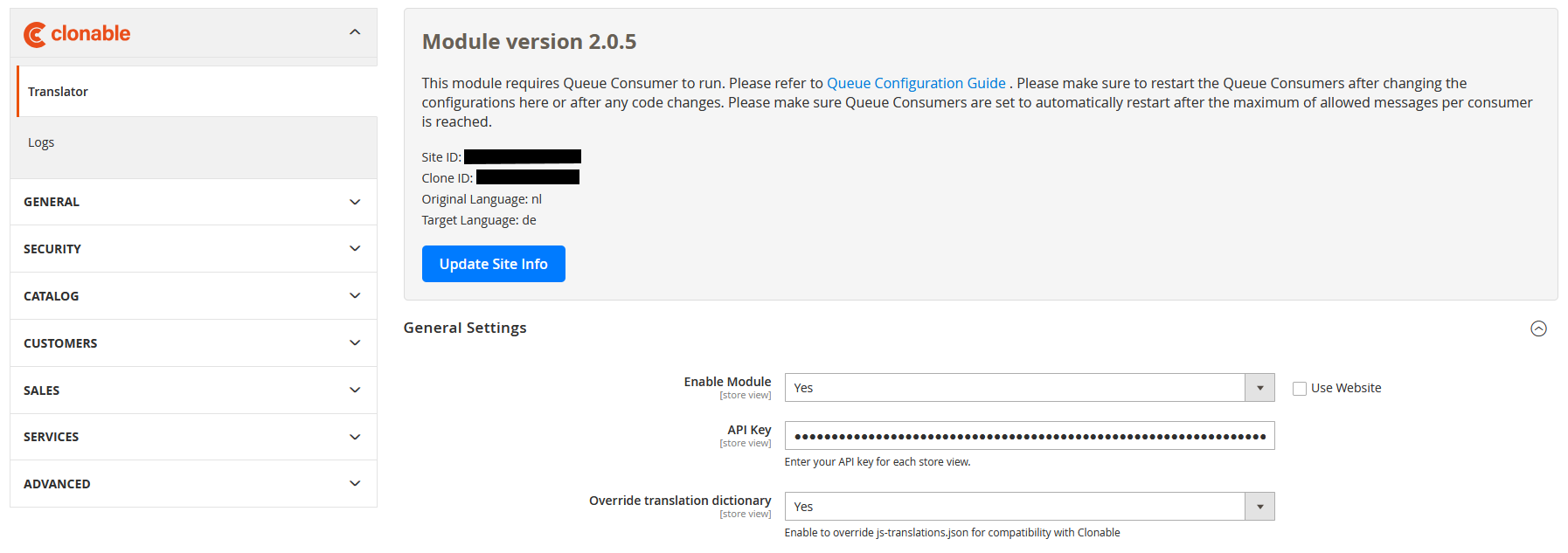Open the Enable Module dropdown
Image resolution: width=1568 pixels, height=553 pixels.
point(1030,388)
